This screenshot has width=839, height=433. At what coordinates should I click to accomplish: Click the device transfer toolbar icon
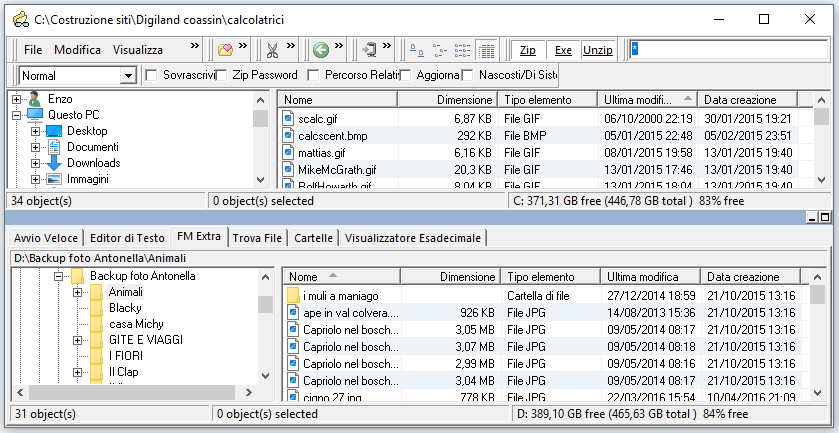[369, 50]
